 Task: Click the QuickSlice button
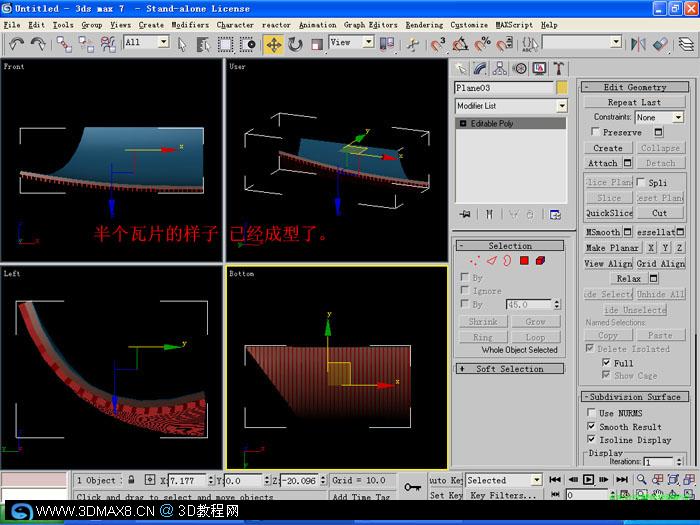click(x=609, y=213)
